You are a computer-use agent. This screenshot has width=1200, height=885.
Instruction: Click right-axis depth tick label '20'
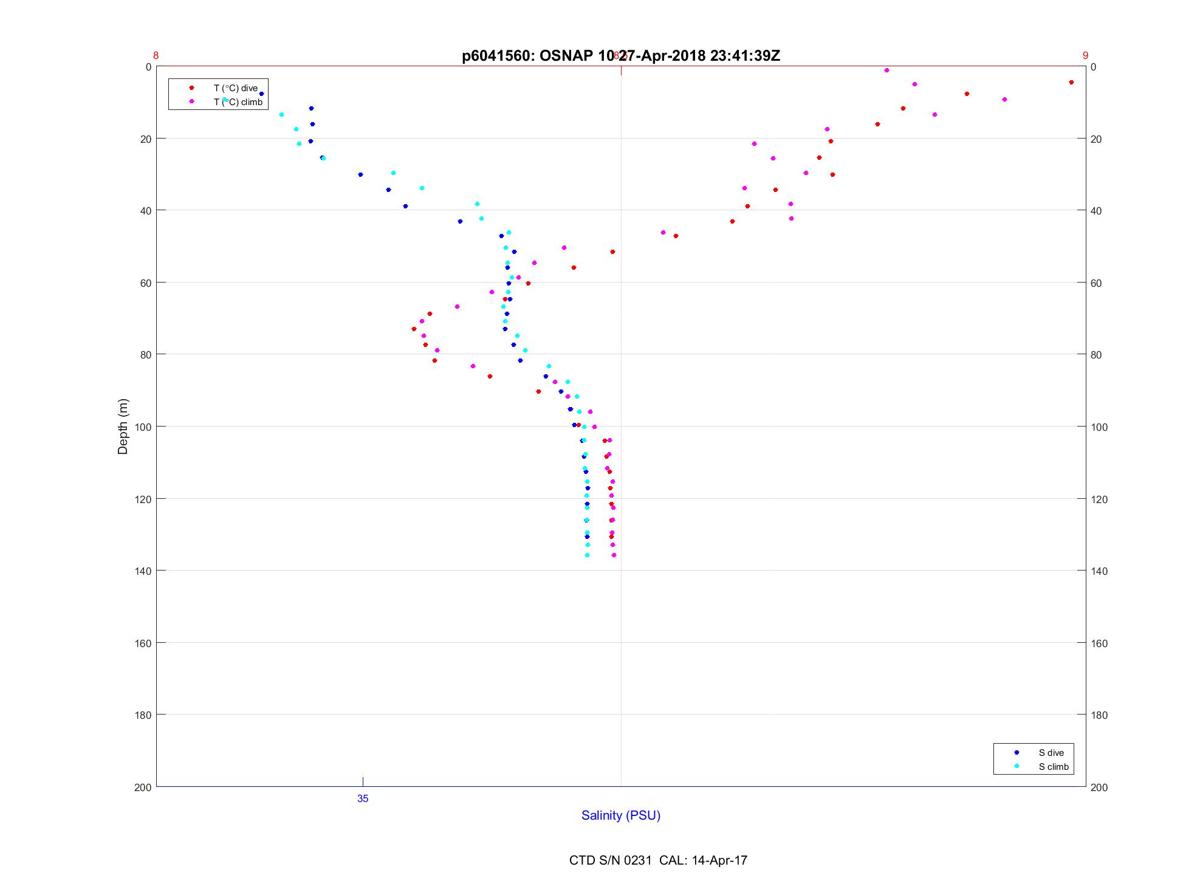tap(1096, 139)
